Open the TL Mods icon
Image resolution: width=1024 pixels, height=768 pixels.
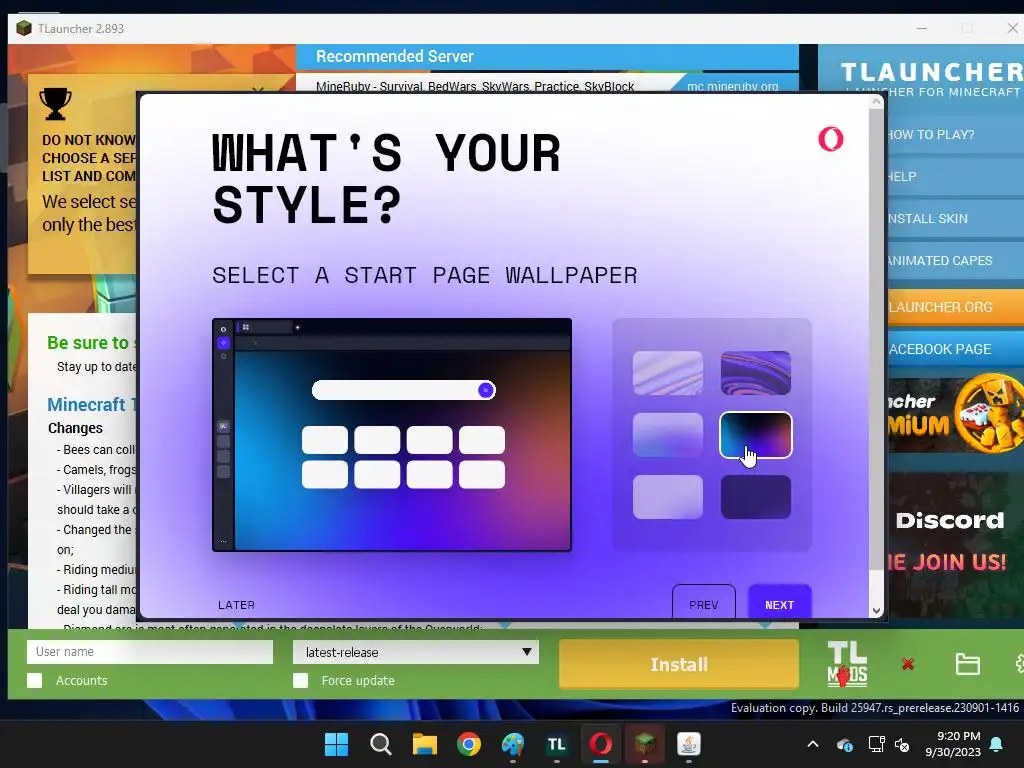(x=847, y=664)
